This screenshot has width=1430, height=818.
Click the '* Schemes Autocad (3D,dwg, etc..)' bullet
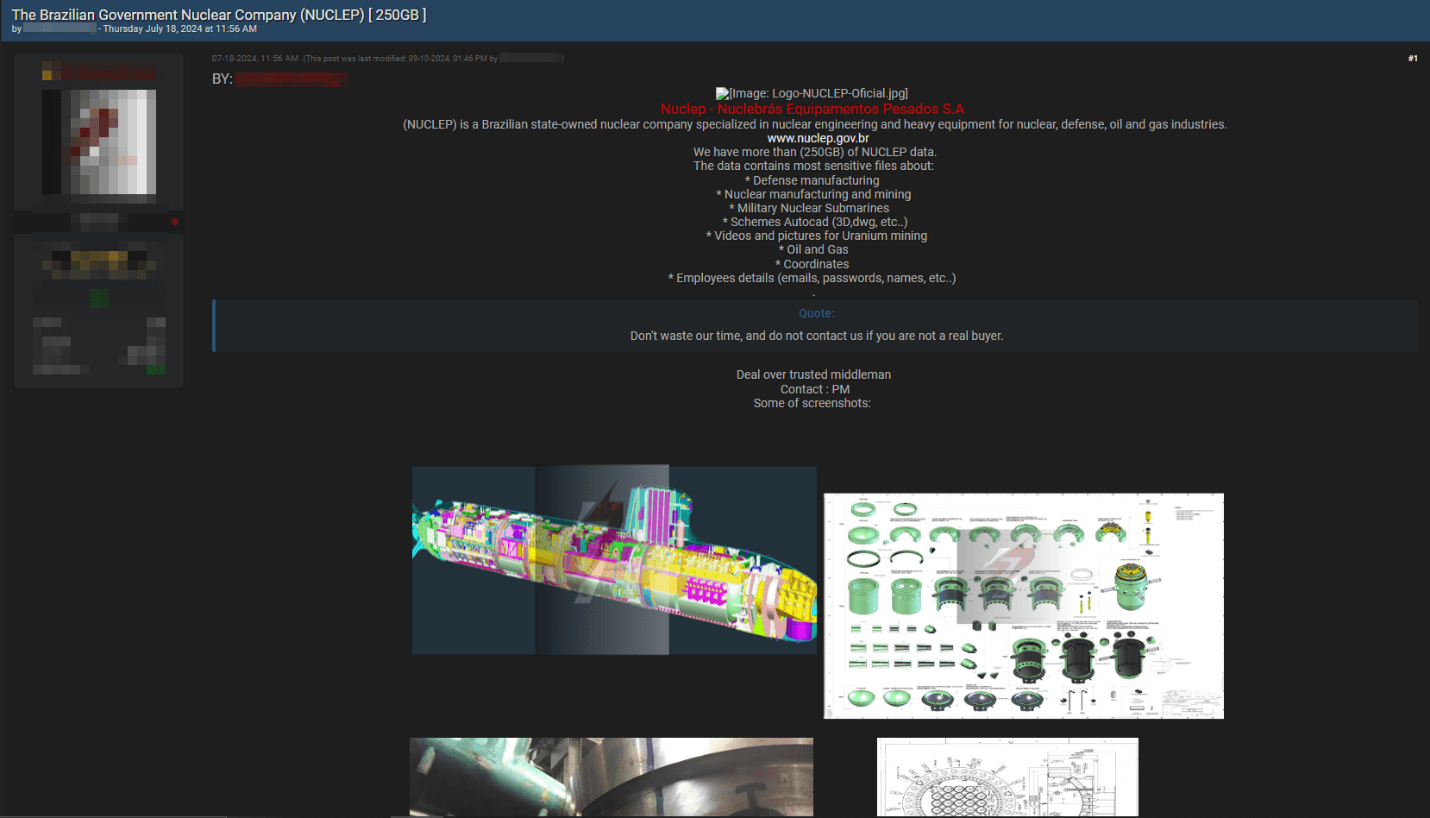[815, 222]
